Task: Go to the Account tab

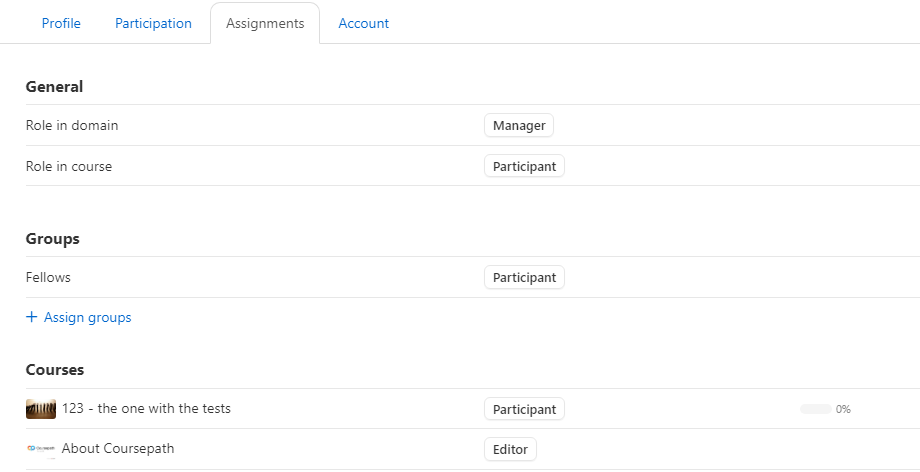Action: pyautogui.click(x=363, y=23)
